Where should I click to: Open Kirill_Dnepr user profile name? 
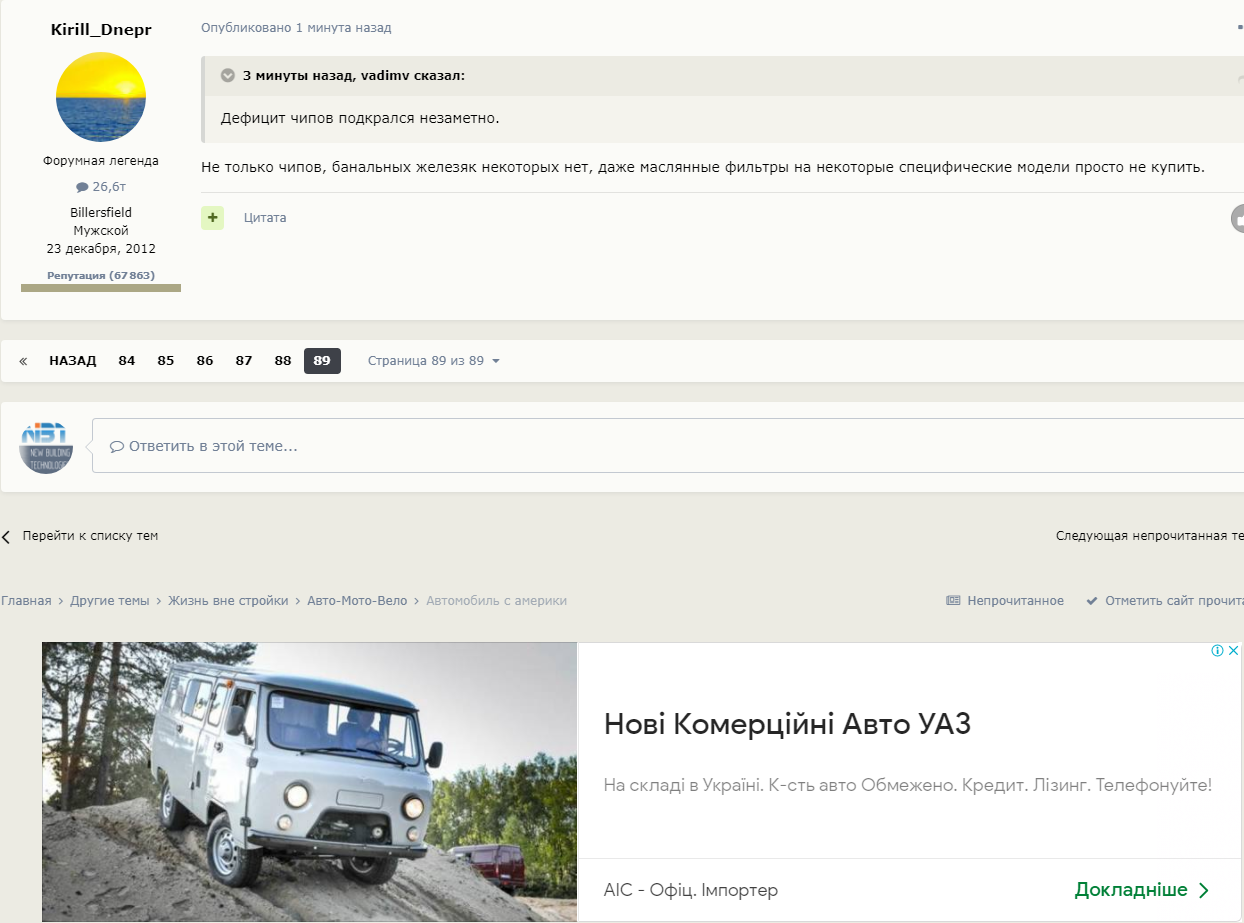point(101,30)
